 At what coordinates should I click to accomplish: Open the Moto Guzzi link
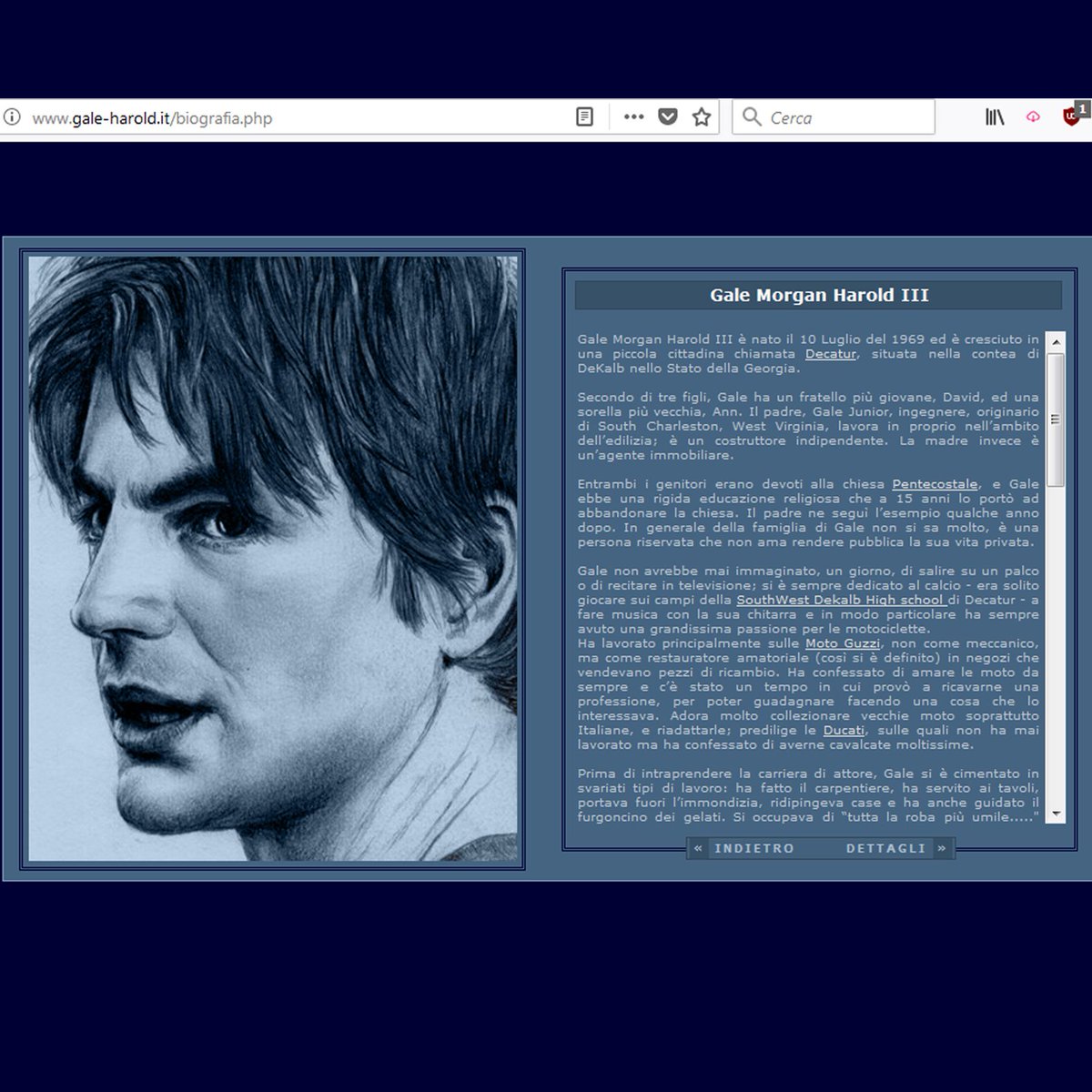(x=843, y=643)
